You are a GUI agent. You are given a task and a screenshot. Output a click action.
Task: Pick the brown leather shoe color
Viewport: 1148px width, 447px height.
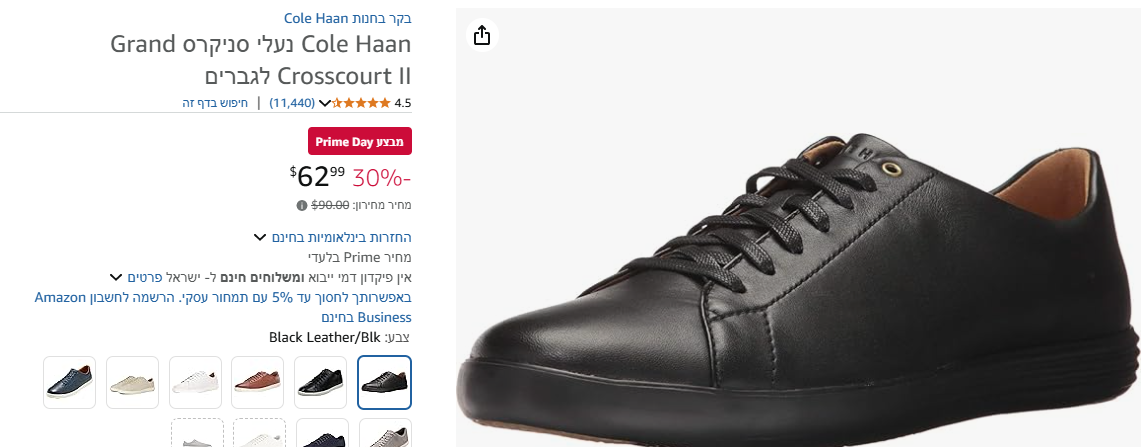coord(258,382)
